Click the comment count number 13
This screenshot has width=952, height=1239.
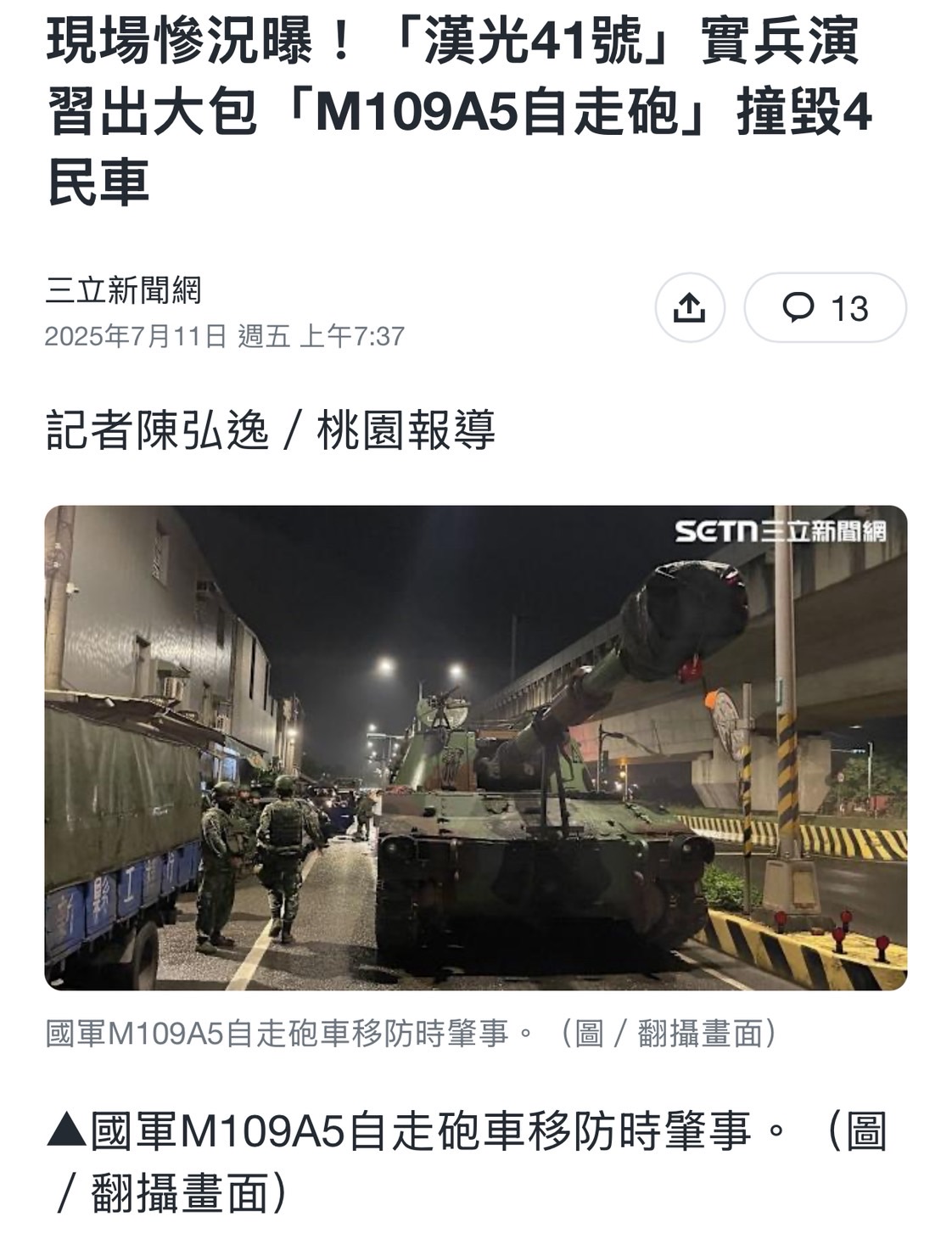[848, 309]
